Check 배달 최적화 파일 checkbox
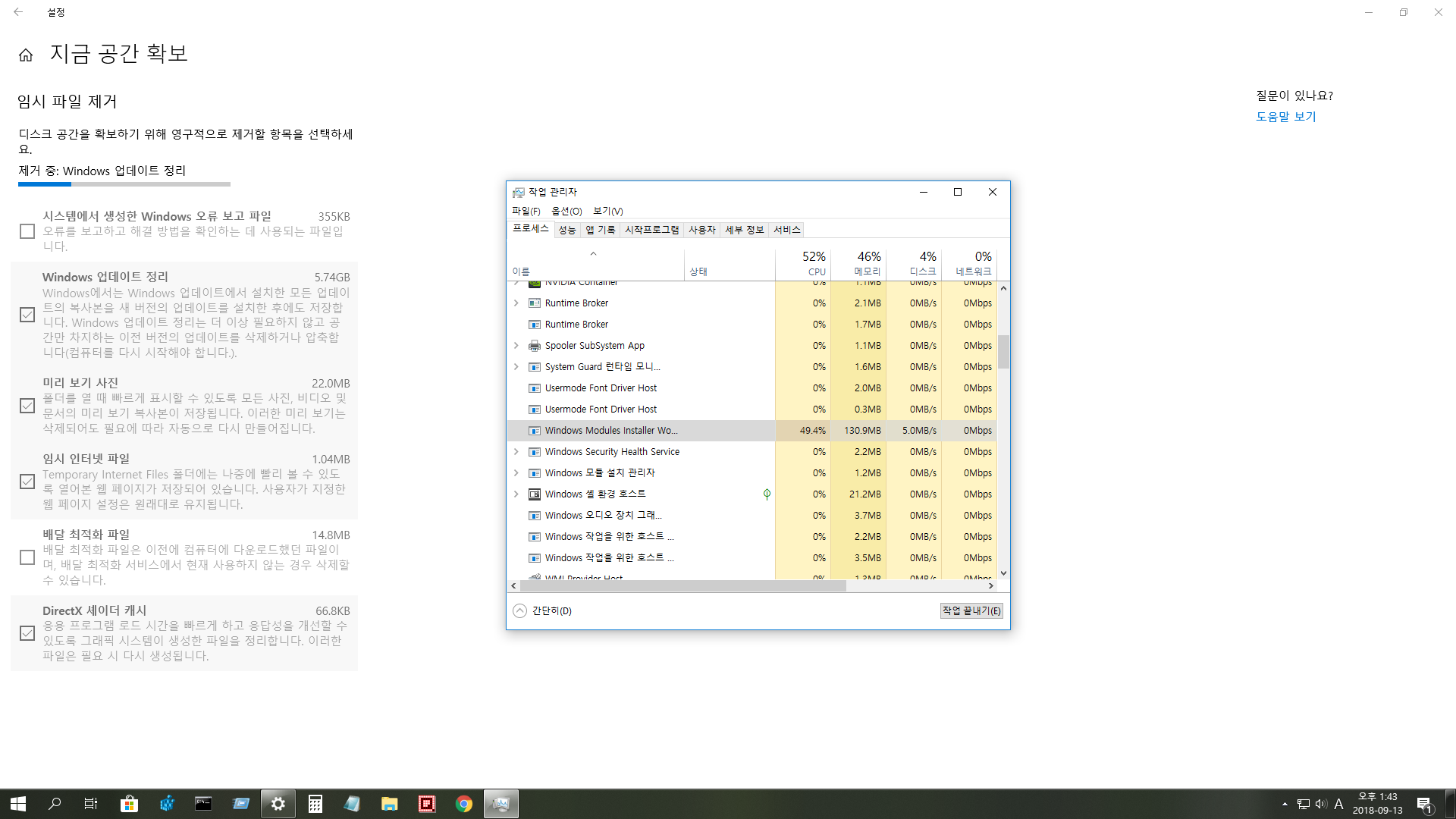Image resolution: width=1456 pixels, height=819 pixels. pyautogui.click(x=27, y=557)
